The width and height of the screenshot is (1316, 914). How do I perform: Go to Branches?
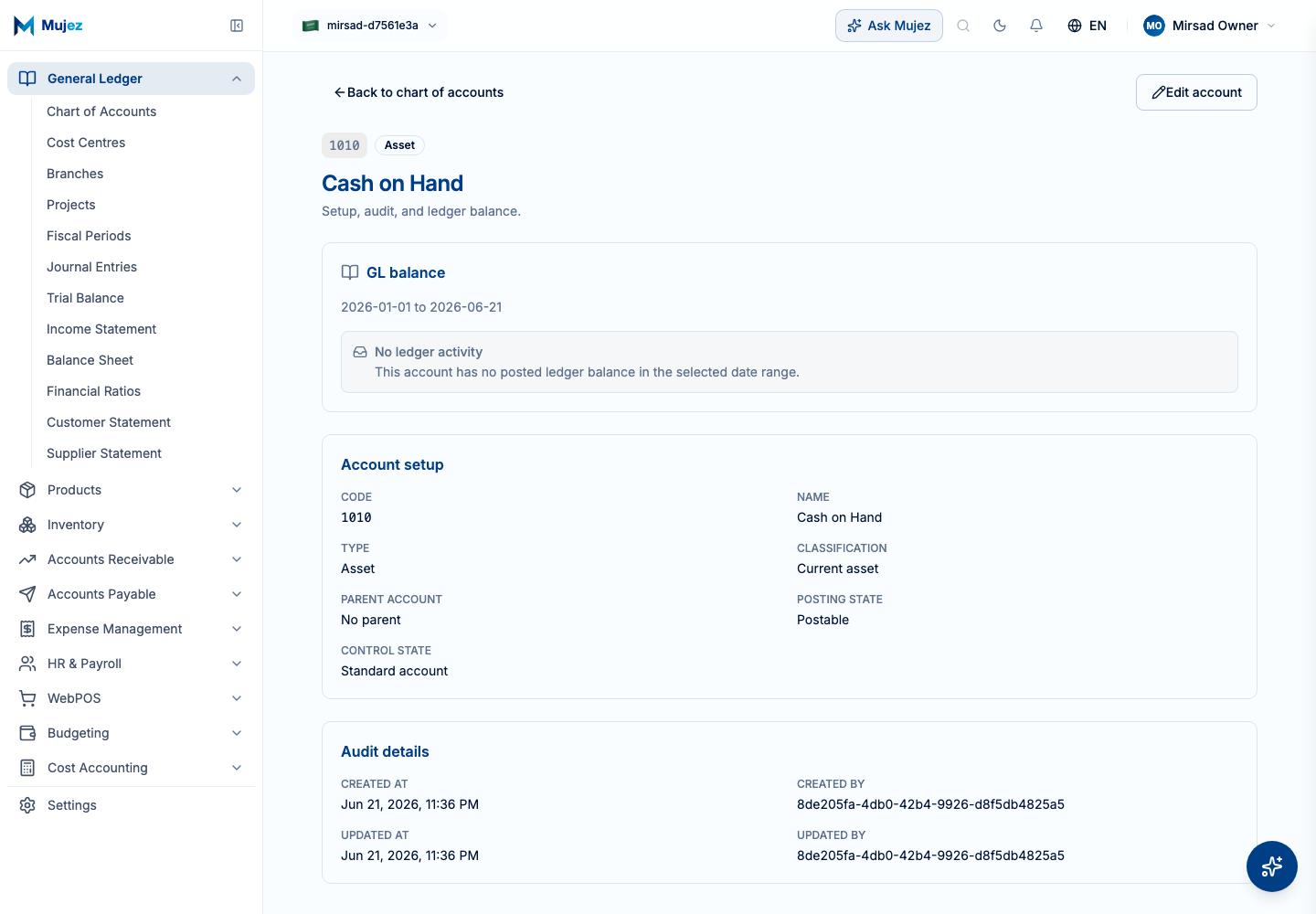[75, 174]
